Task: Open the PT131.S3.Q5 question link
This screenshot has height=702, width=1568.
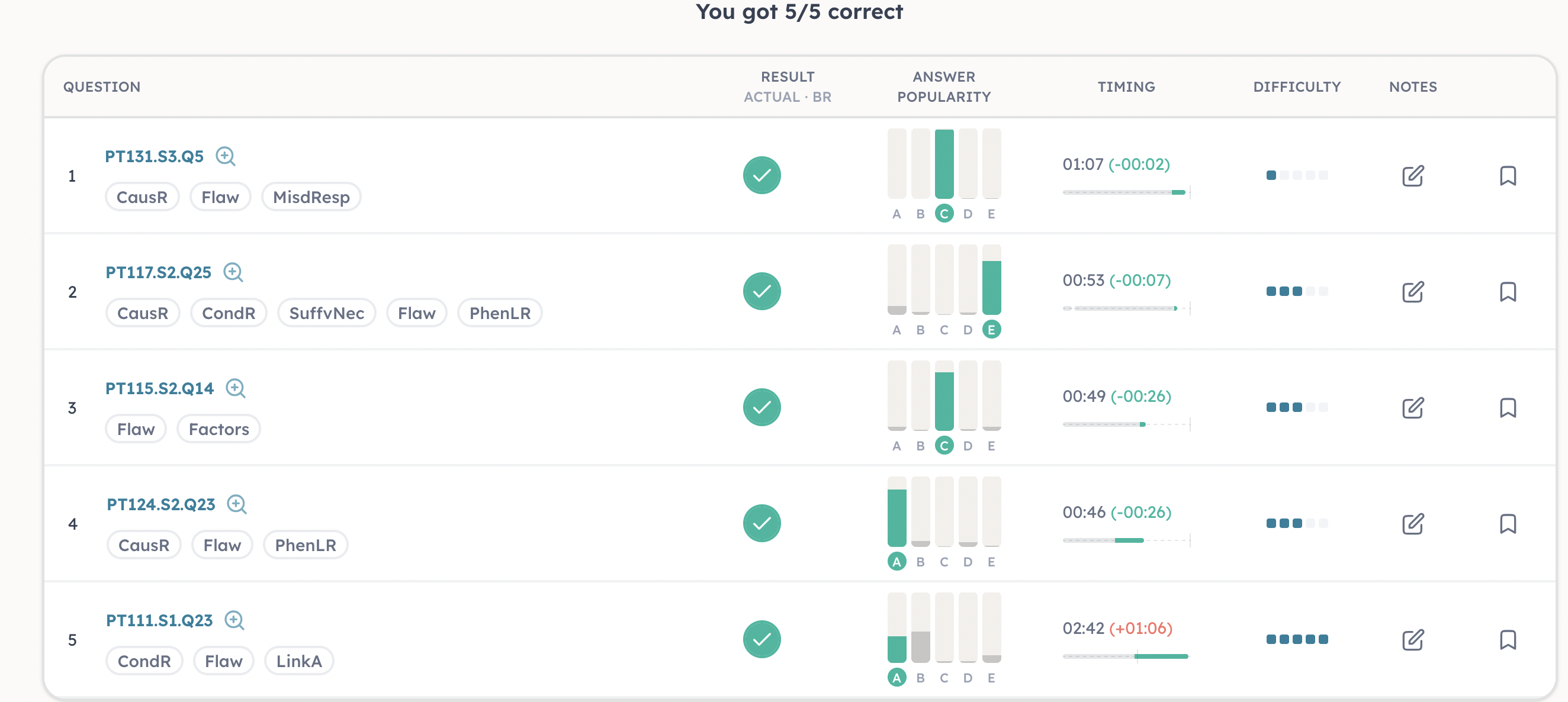Action: point(154,156)
